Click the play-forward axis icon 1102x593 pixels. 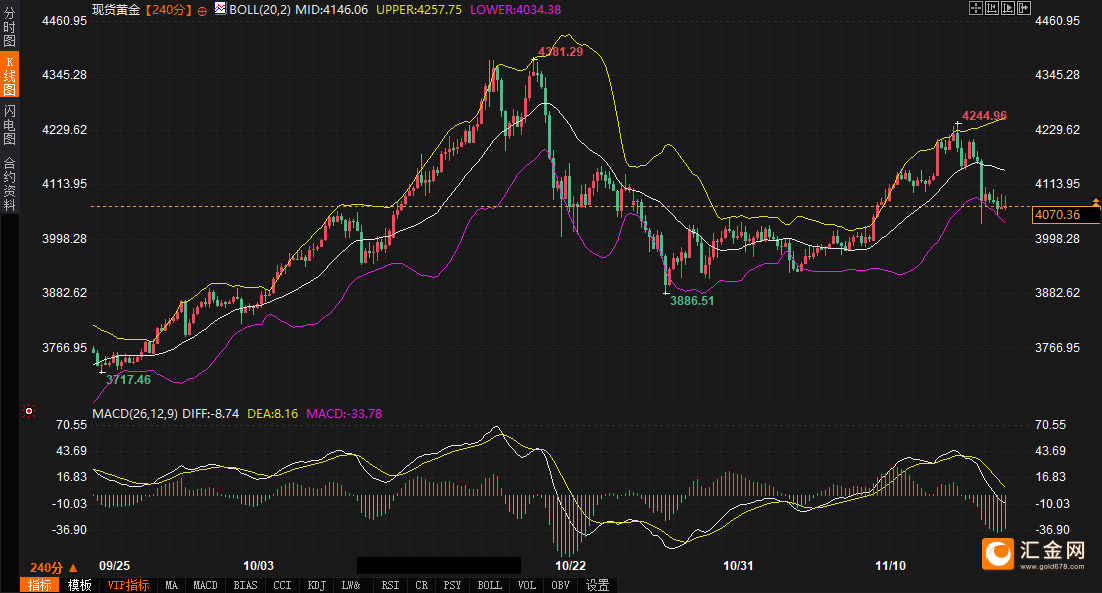click(x=1008, y=8)
